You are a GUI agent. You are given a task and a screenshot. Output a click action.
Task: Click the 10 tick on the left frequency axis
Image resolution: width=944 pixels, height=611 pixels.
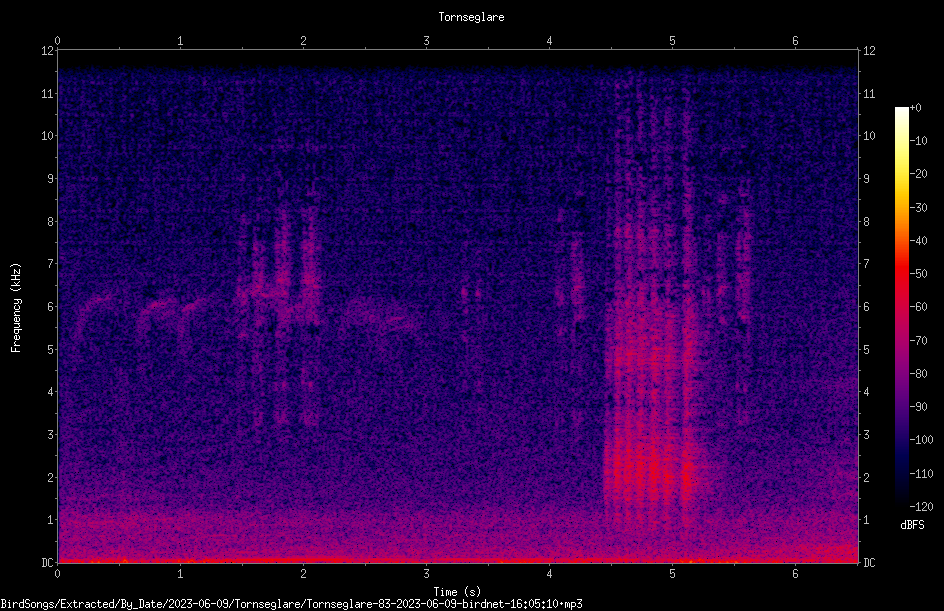click(47, 136)
